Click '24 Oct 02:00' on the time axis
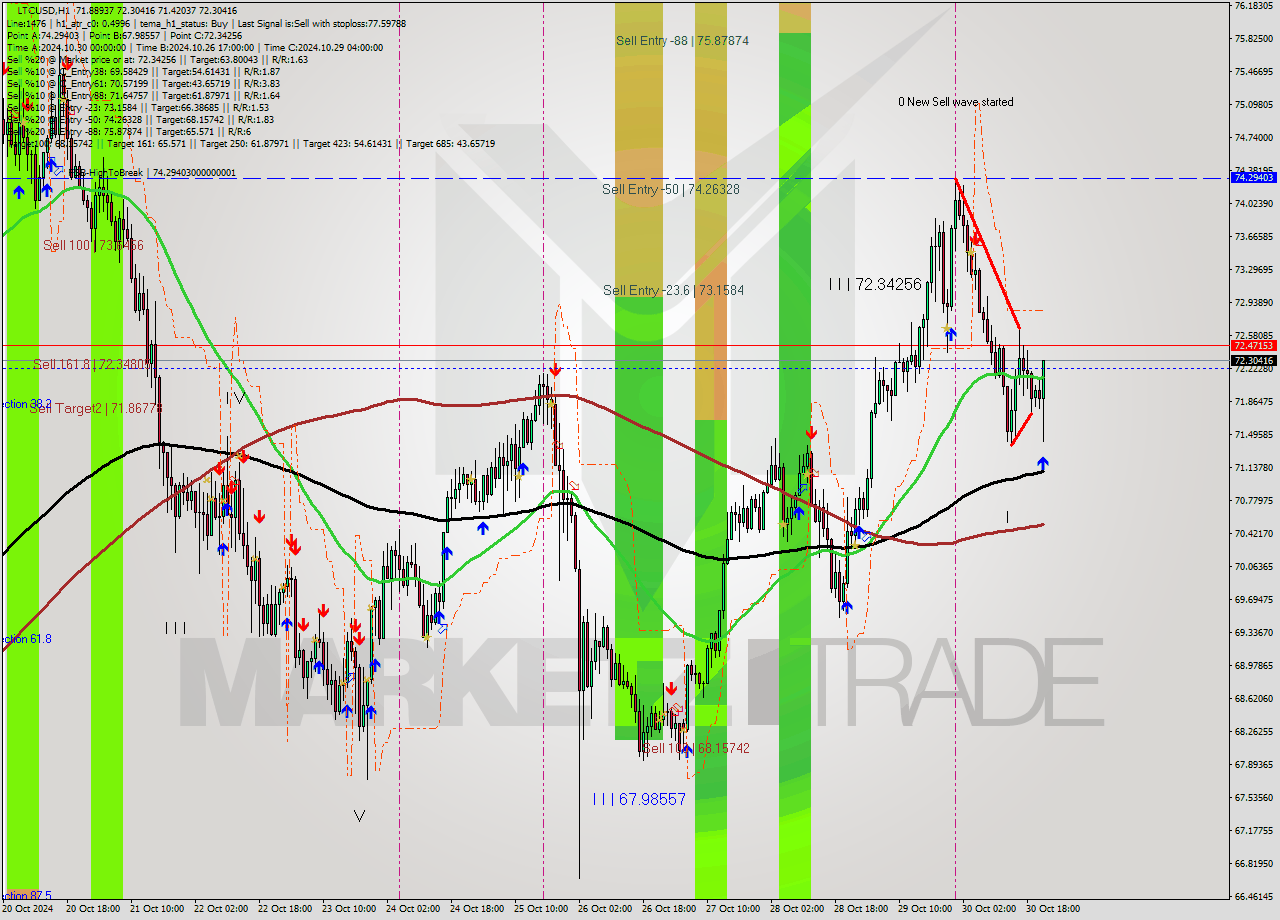Viewport: 1280px width, 920px height. pos(412,908)
